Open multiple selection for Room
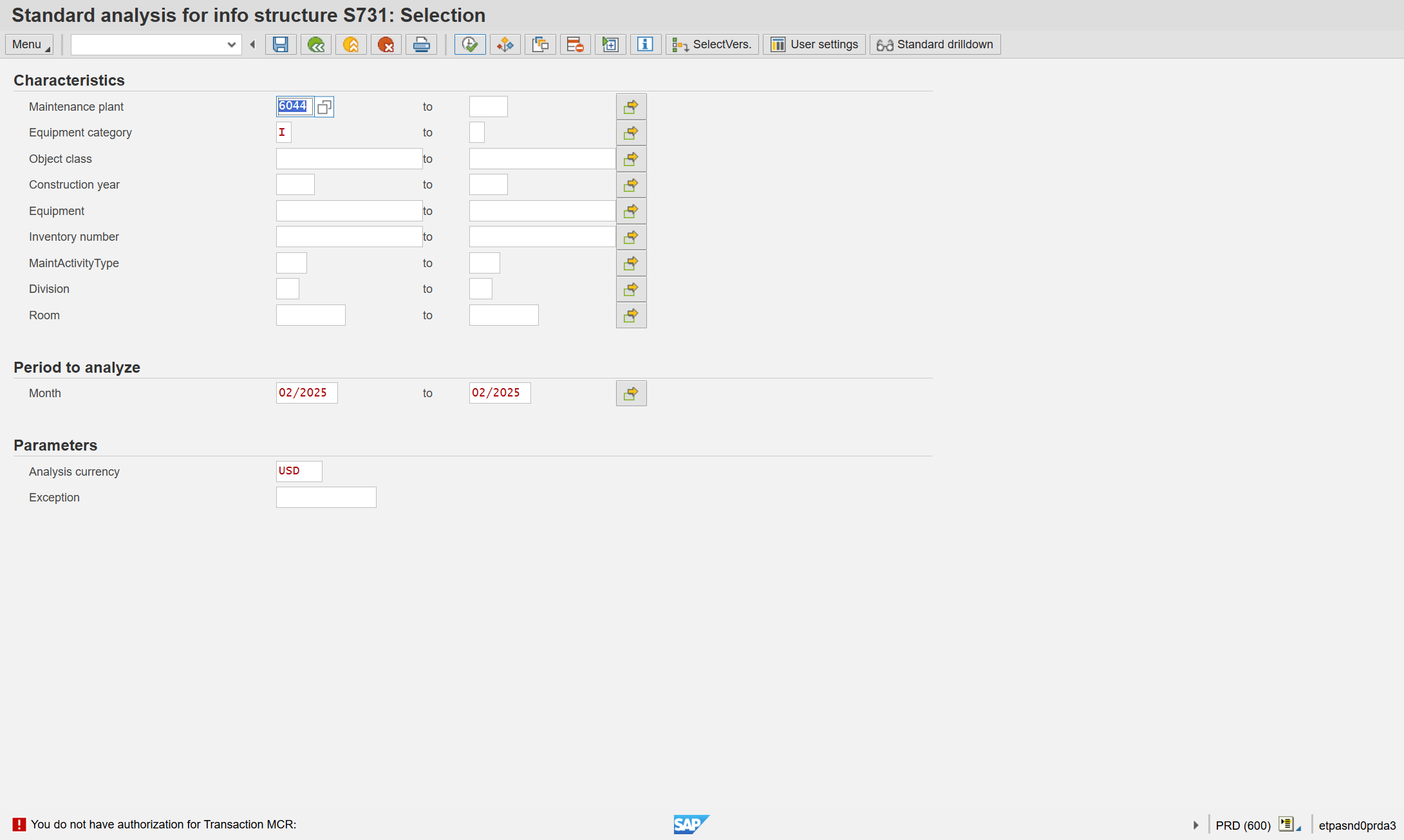 pyautogui.click(x=632, y=315)
